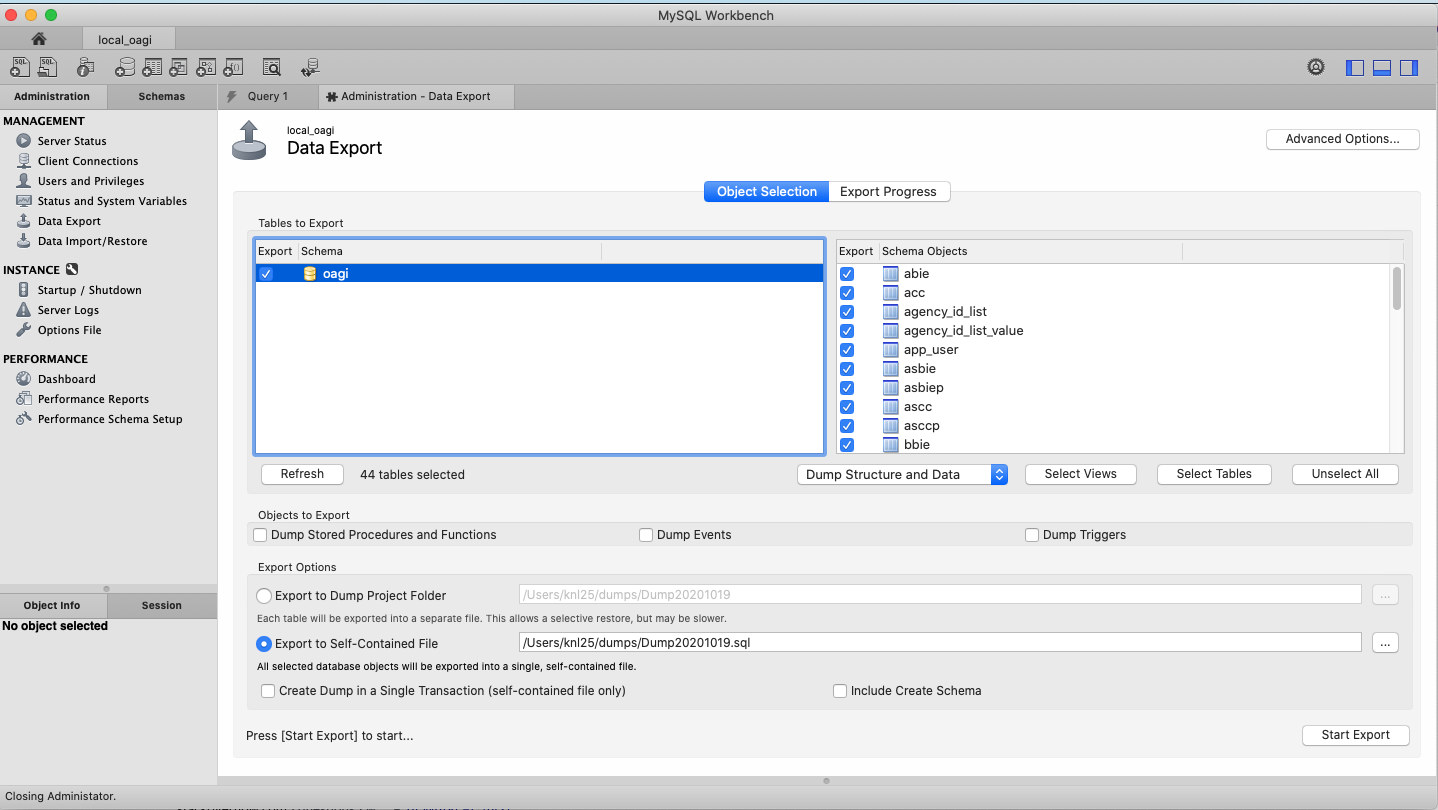The width and height of the screenshot is (1438, 810).
Task: Toggle the left sidebar panel visibility
Action: point(1355,68)
